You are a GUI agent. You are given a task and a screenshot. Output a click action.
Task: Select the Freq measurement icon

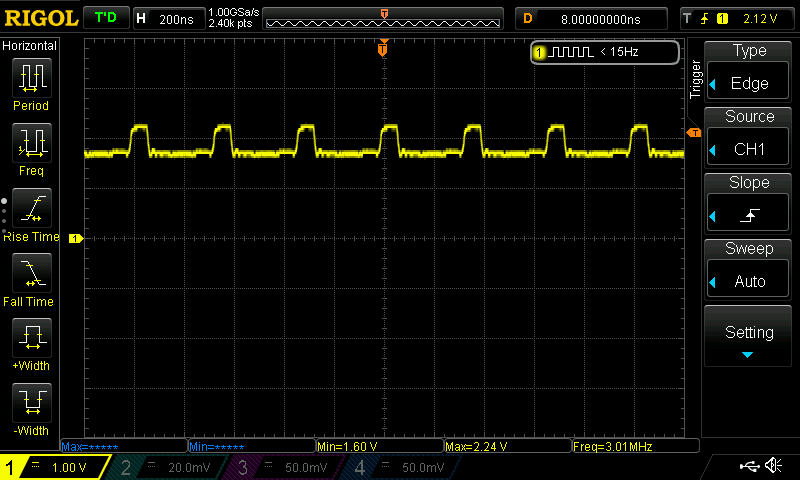tap(31, 143)
